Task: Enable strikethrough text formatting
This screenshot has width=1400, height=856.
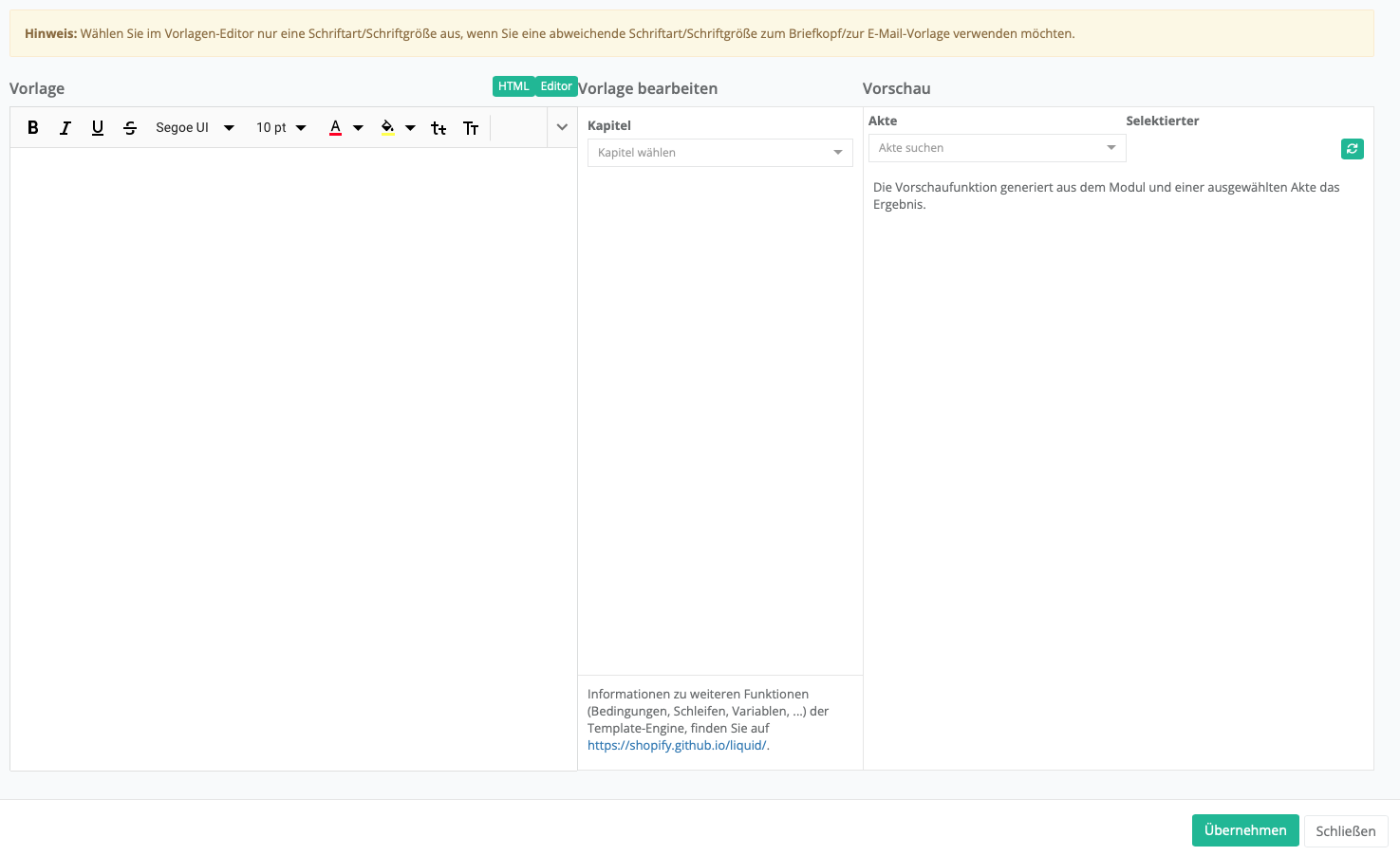Action: click(130, 128)
